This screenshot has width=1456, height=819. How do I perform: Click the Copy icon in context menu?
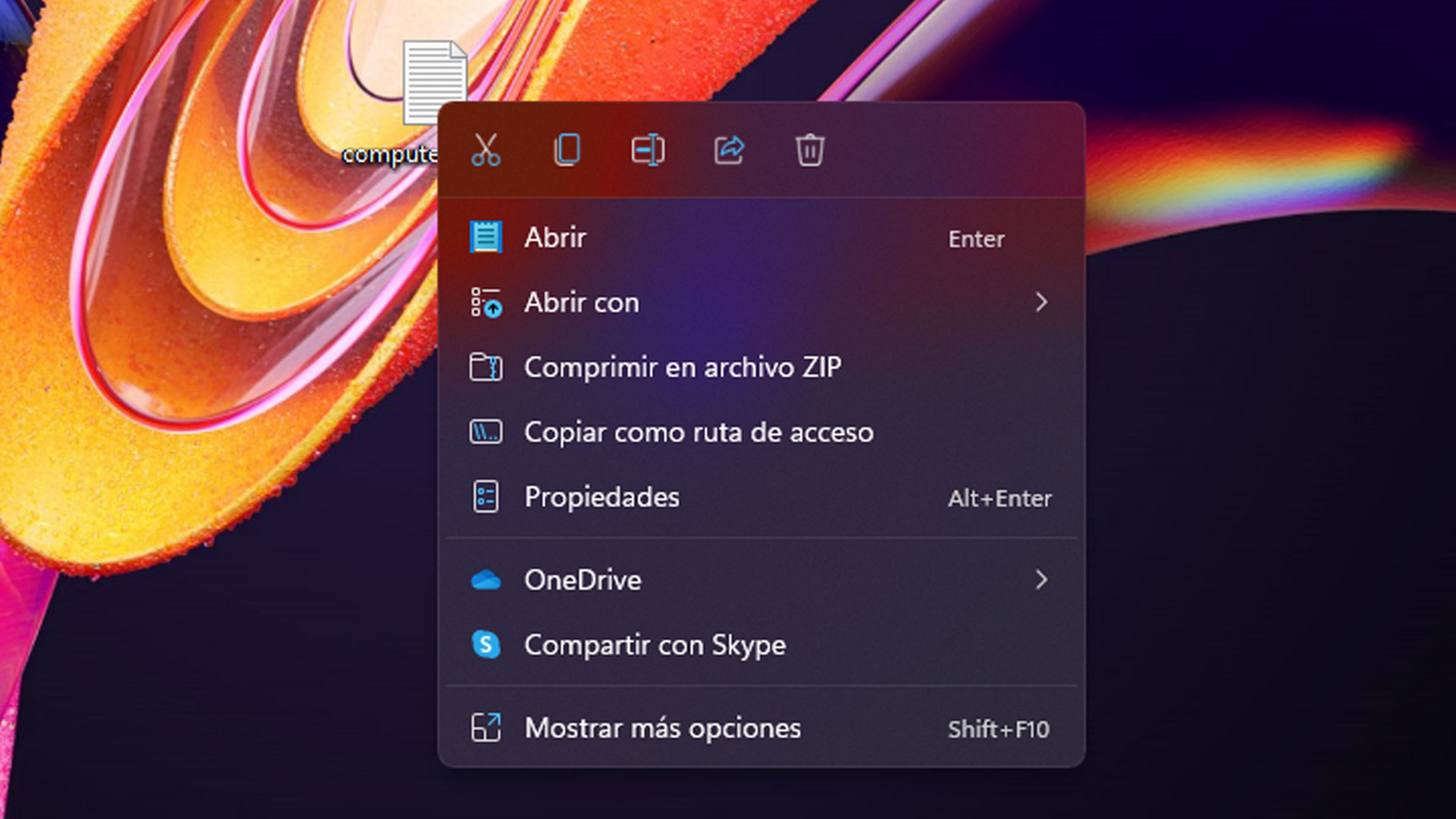[x=568, y=150]
